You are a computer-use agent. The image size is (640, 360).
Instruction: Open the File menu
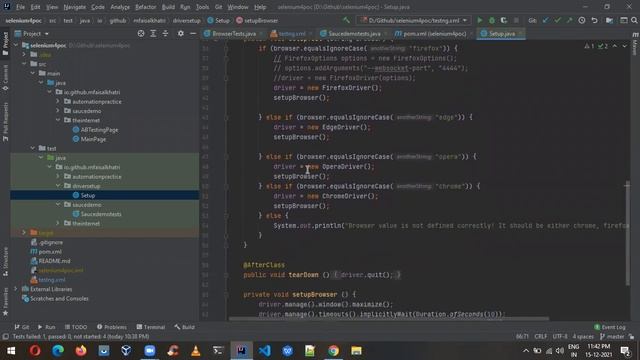(20, 7)
